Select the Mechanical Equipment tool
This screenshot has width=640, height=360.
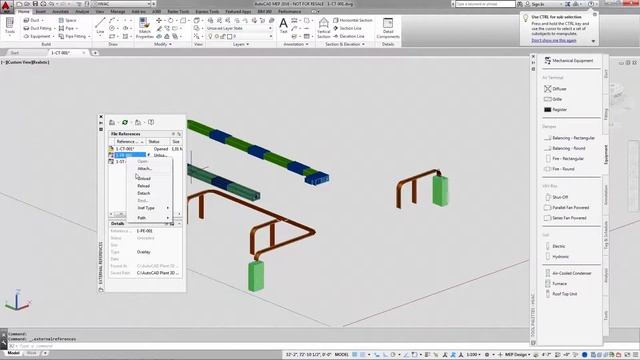pyautogui.click(x=569, y=60)
